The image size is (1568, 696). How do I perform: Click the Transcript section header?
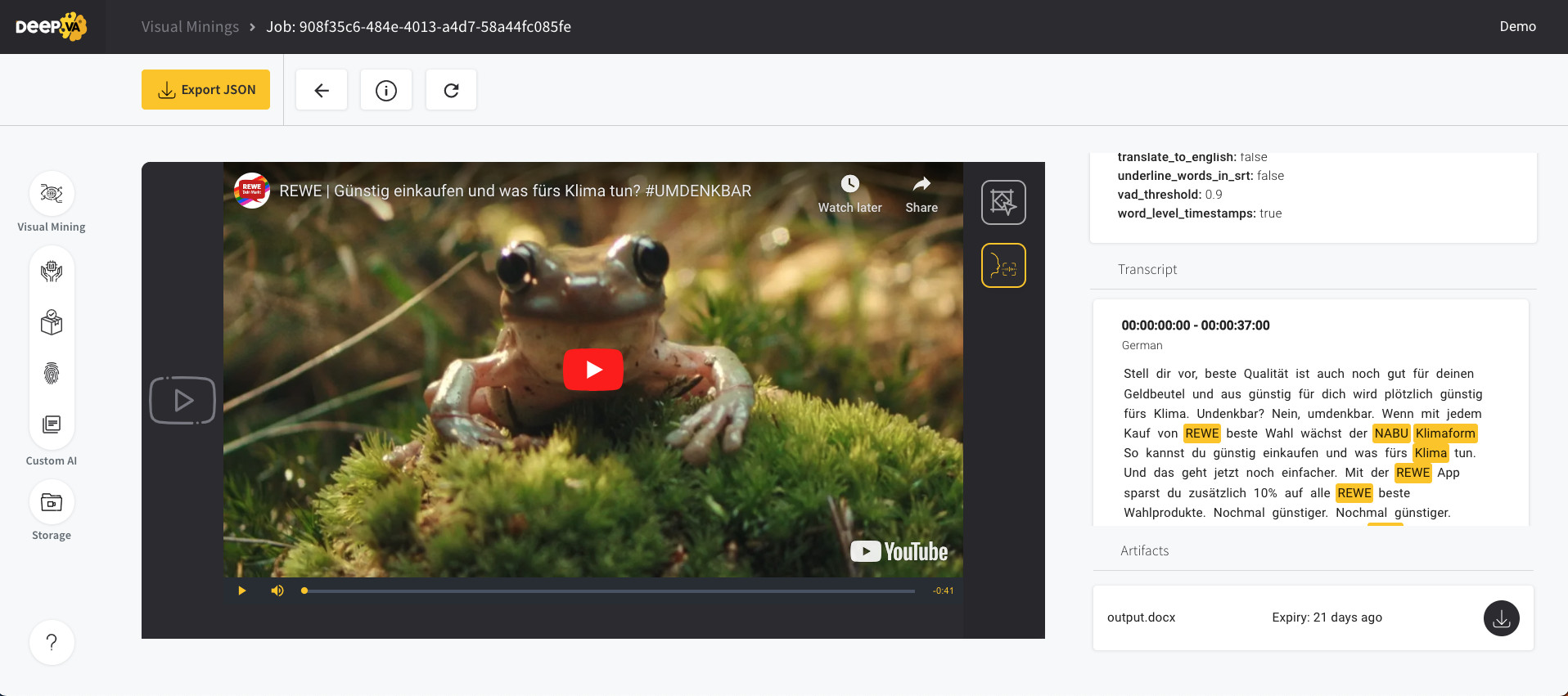1147,269
